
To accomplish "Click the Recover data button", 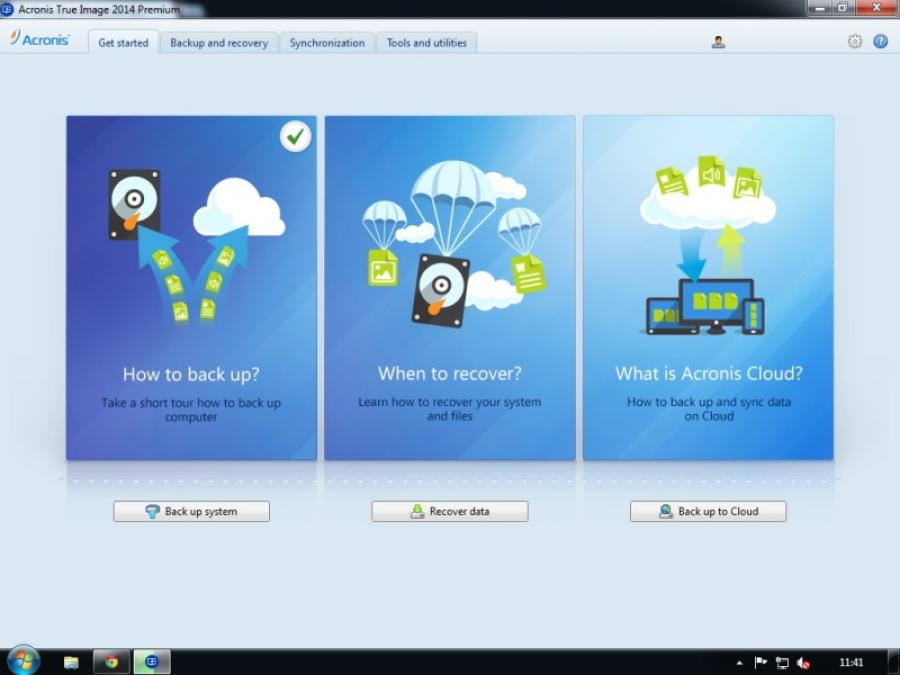I will 449,511.
